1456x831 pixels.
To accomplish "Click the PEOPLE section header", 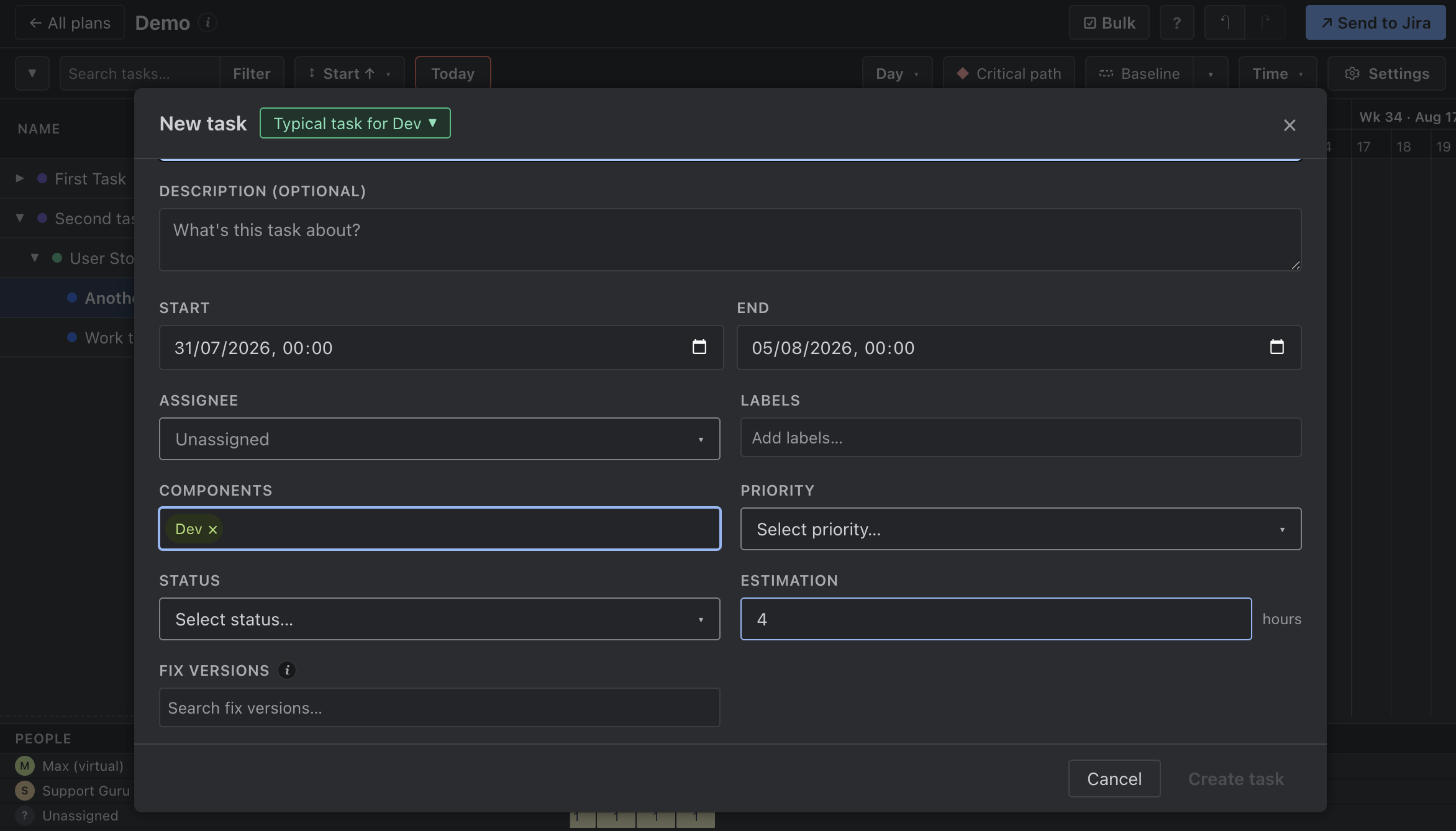I will (43, 738).
